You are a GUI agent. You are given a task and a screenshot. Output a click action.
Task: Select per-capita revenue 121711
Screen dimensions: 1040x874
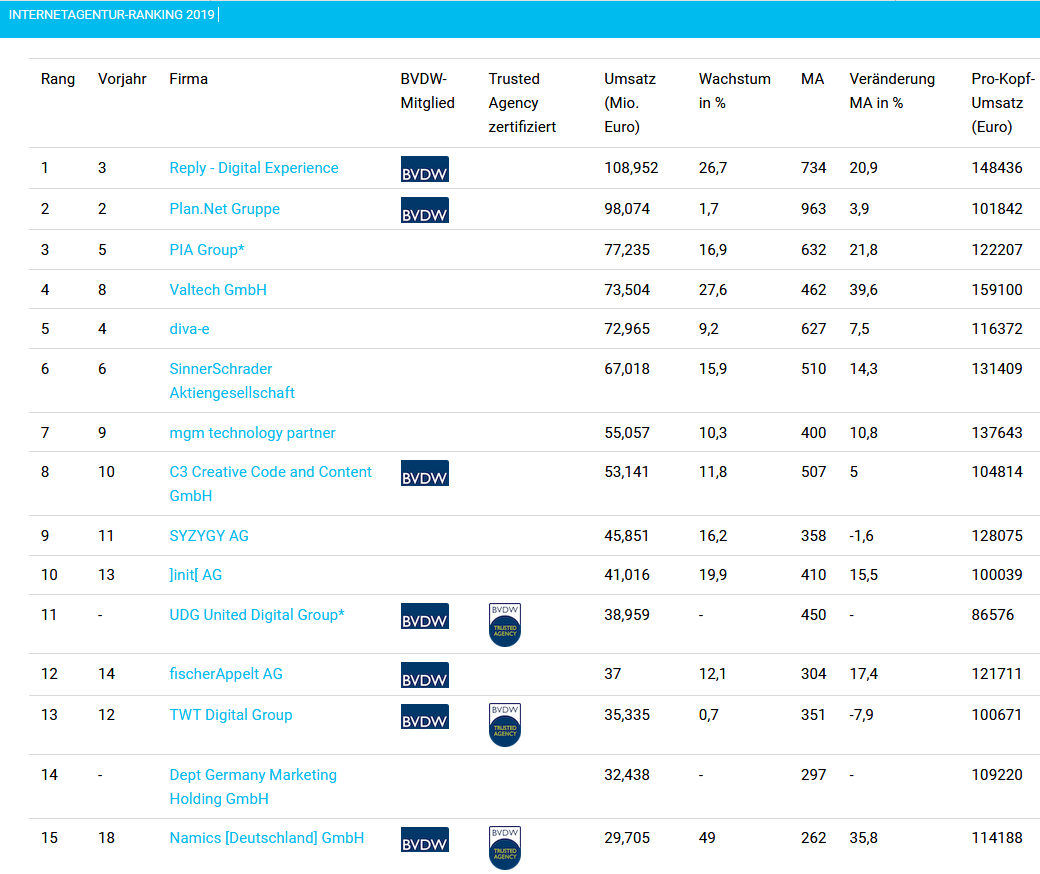click(996, 674)
